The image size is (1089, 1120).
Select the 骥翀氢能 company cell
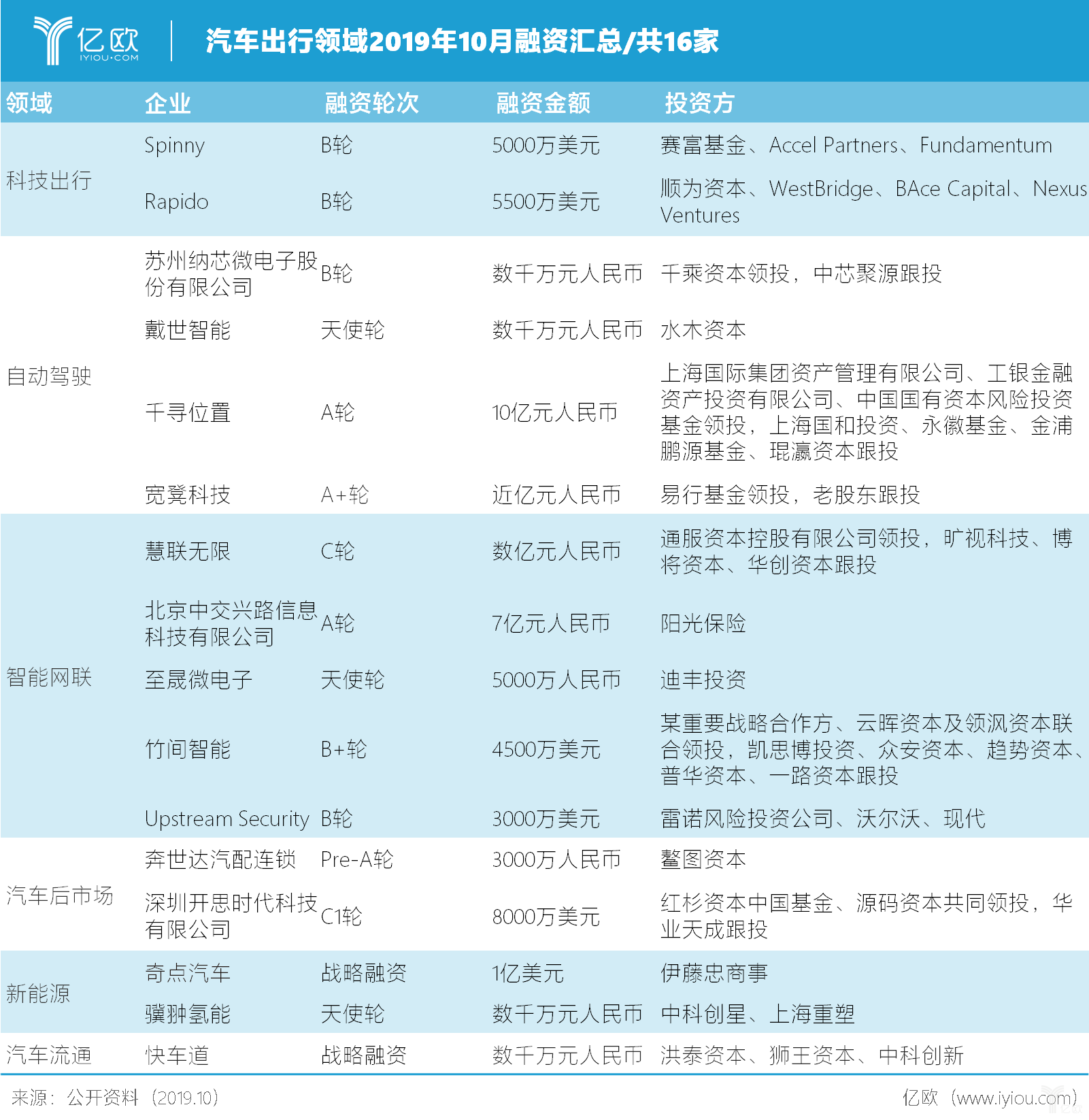pos(188,1014)
